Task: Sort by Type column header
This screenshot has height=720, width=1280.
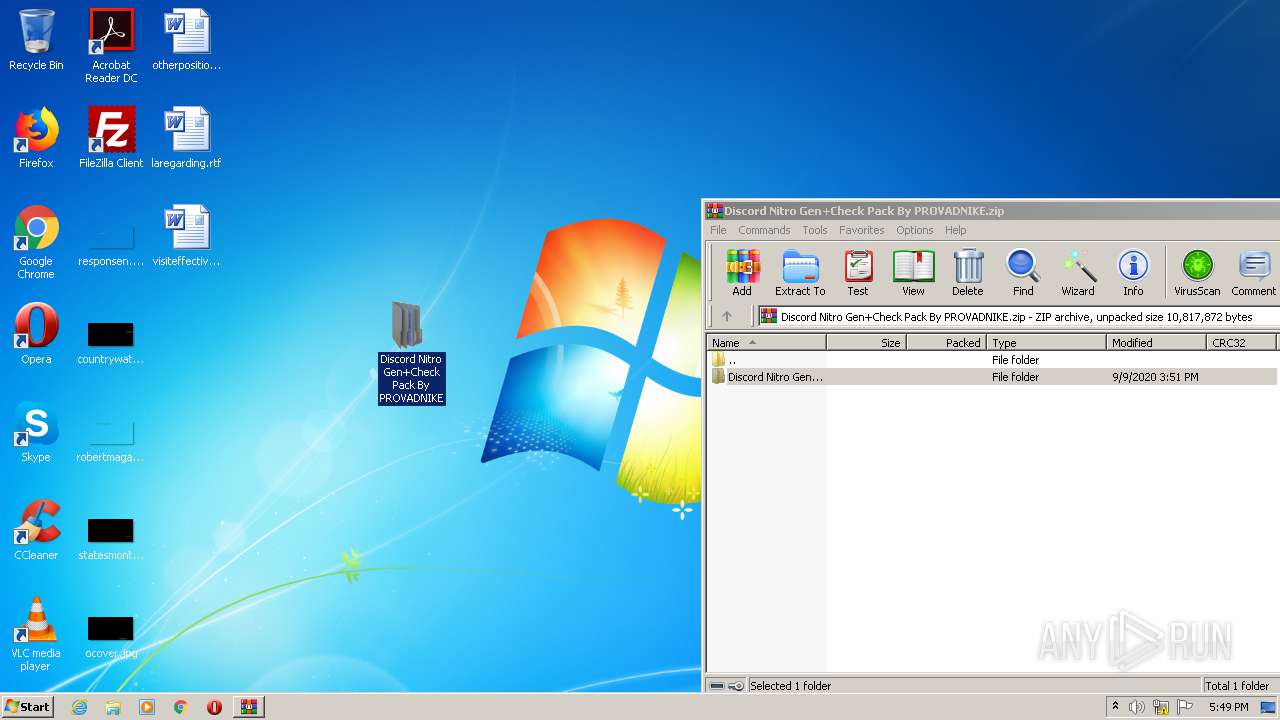Action: point(1046,342)
